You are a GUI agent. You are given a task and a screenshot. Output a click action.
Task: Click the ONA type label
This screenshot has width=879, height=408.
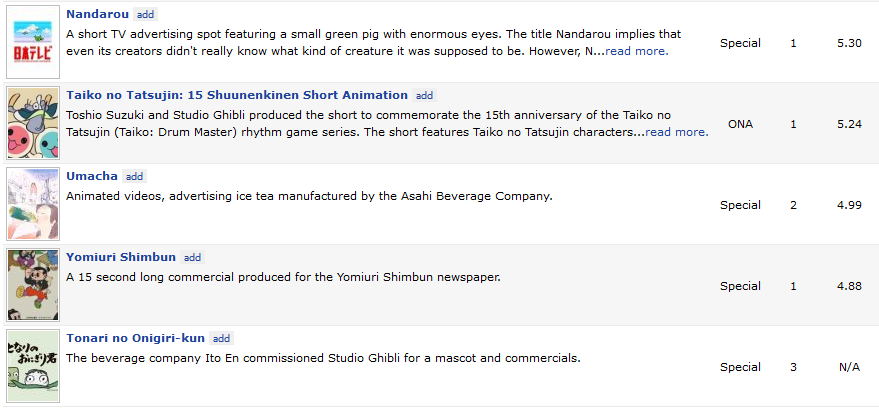740,125
